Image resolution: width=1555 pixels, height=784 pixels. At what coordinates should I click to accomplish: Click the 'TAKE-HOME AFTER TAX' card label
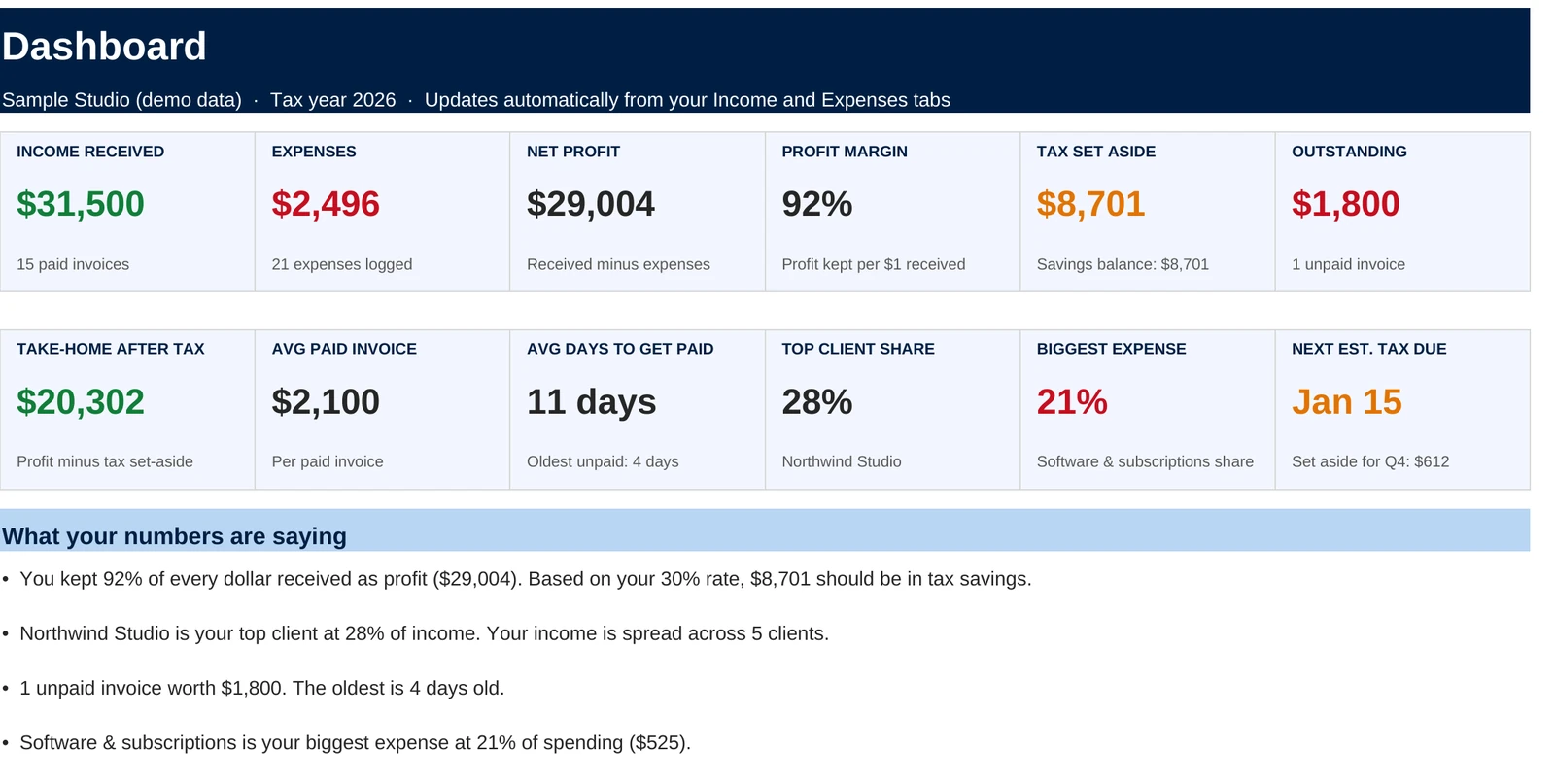111,349
